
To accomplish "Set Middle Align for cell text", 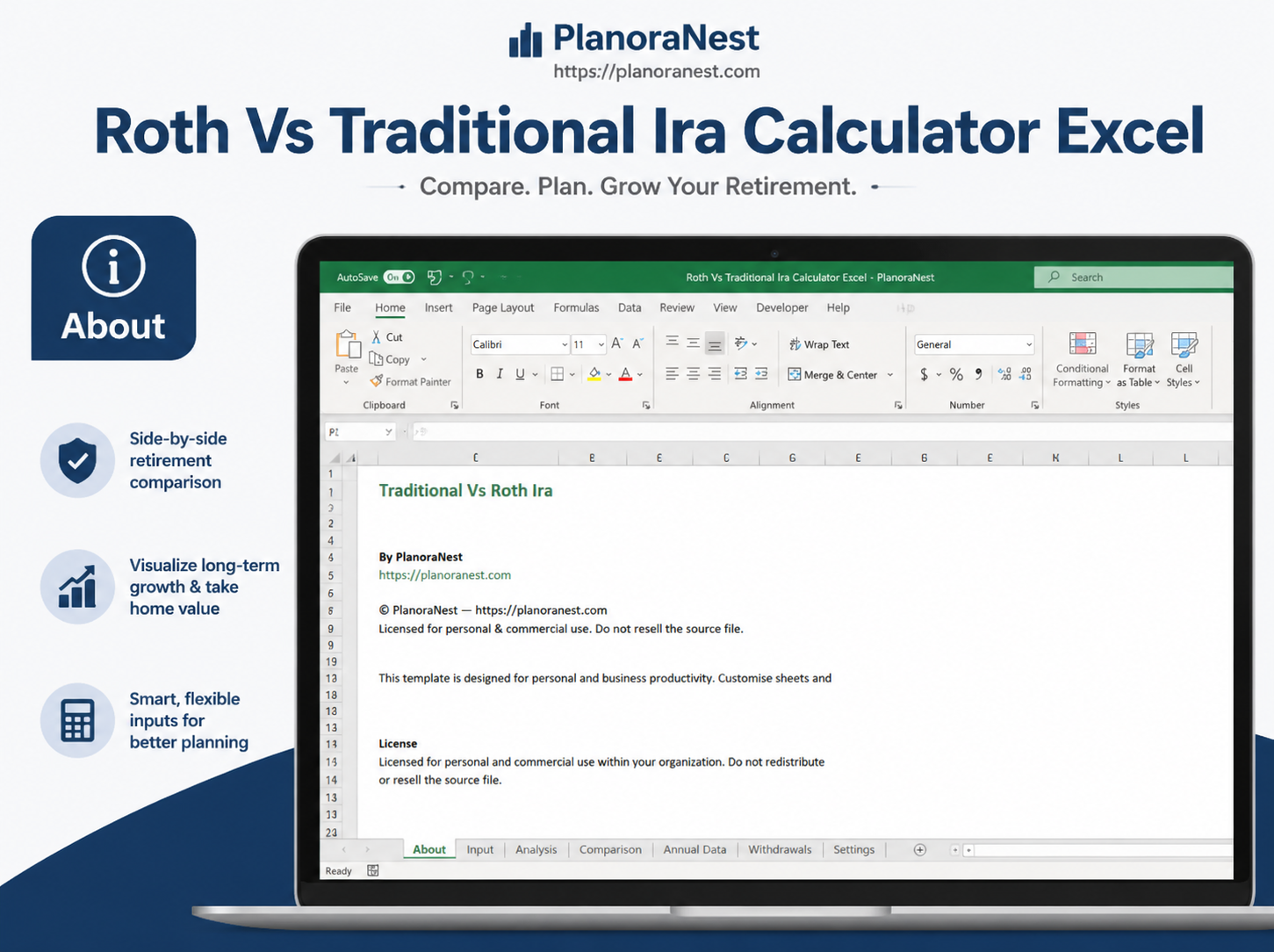I will coord(693,343).
